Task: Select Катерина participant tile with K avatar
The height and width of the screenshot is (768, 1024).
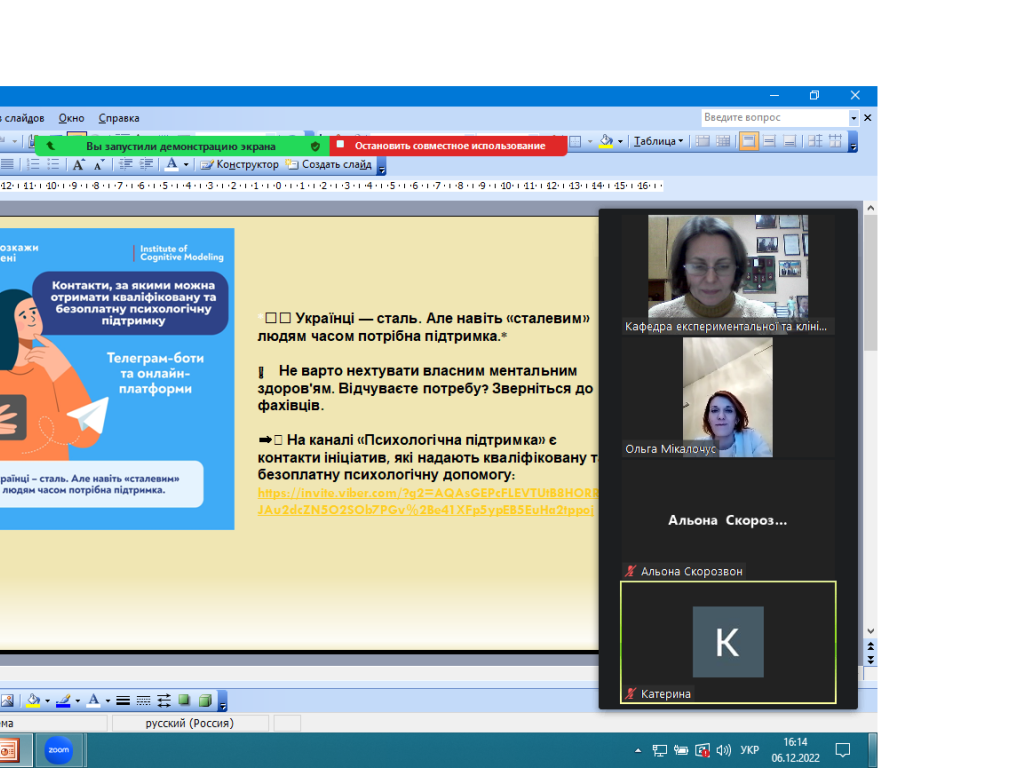Action: tap(728, 643)
